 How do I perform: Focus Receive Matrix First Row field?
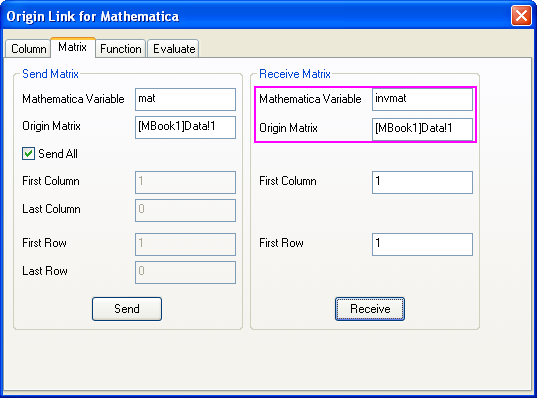tap(422, 245)
